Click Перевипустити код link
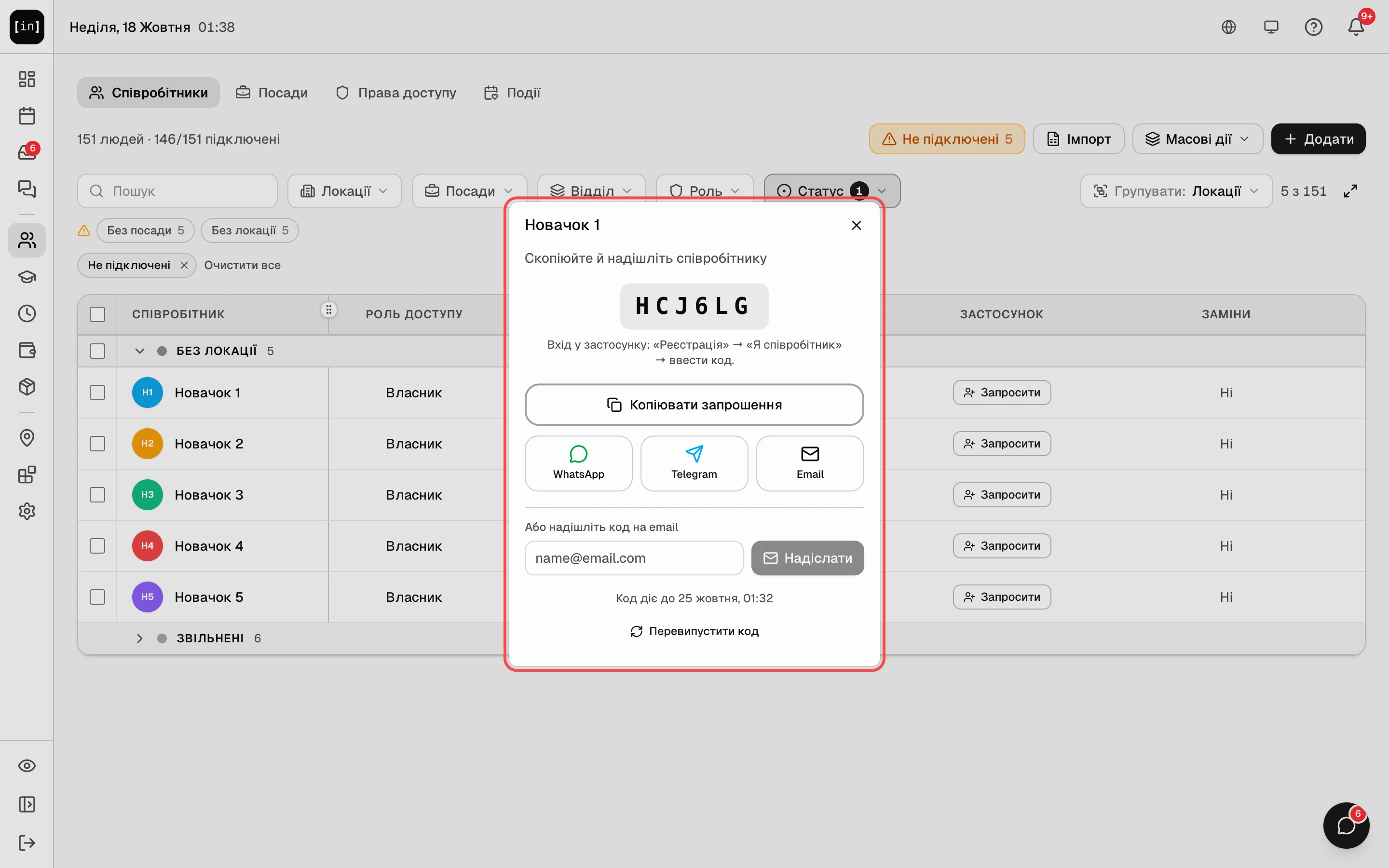Screen dimensions: 1389x868 pos(694,631)
